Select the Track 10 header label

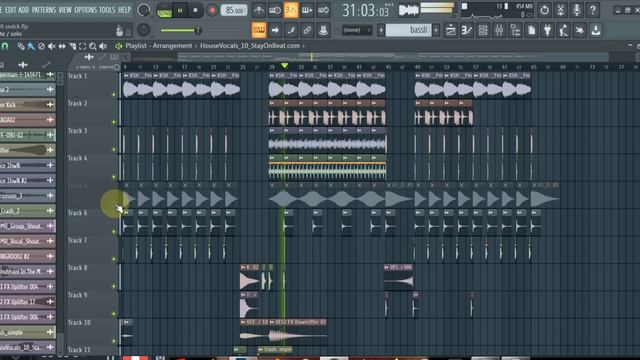click(79, 322)
